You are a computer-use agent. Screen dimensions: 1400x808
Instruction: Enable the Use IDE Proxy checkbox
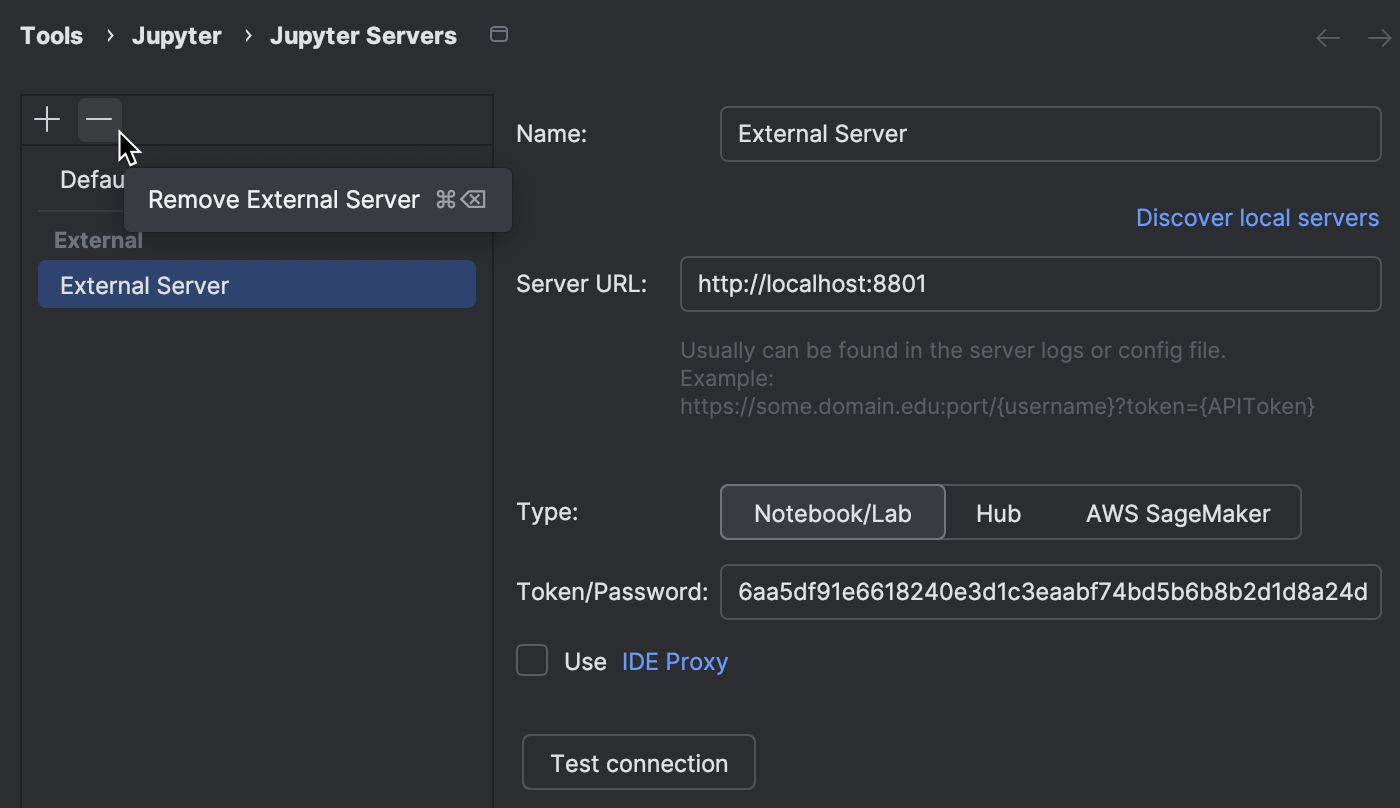(x=532, y=661)
